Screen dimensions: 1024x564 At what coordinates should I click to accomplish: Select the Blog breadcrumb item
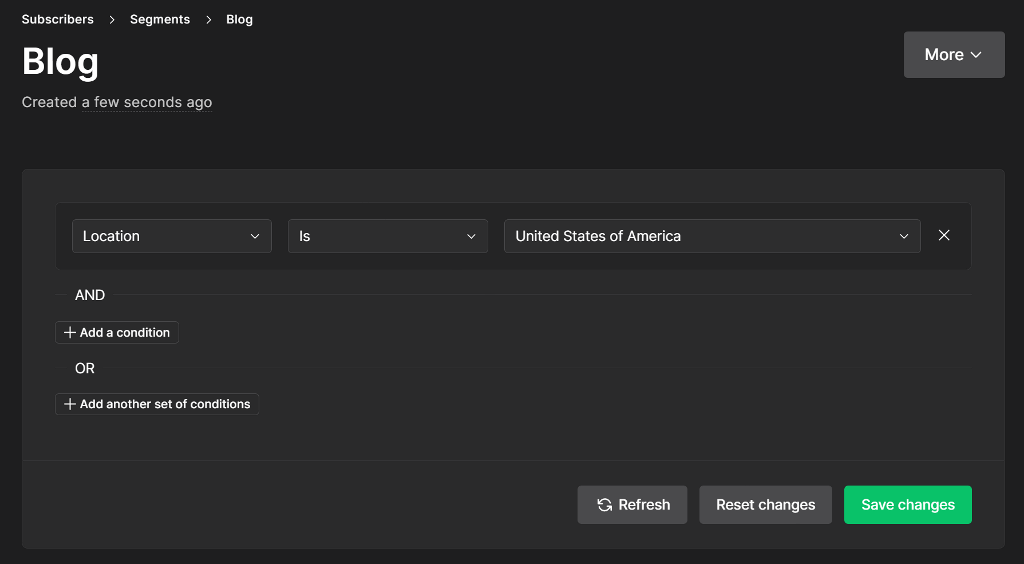coord(239,19)
